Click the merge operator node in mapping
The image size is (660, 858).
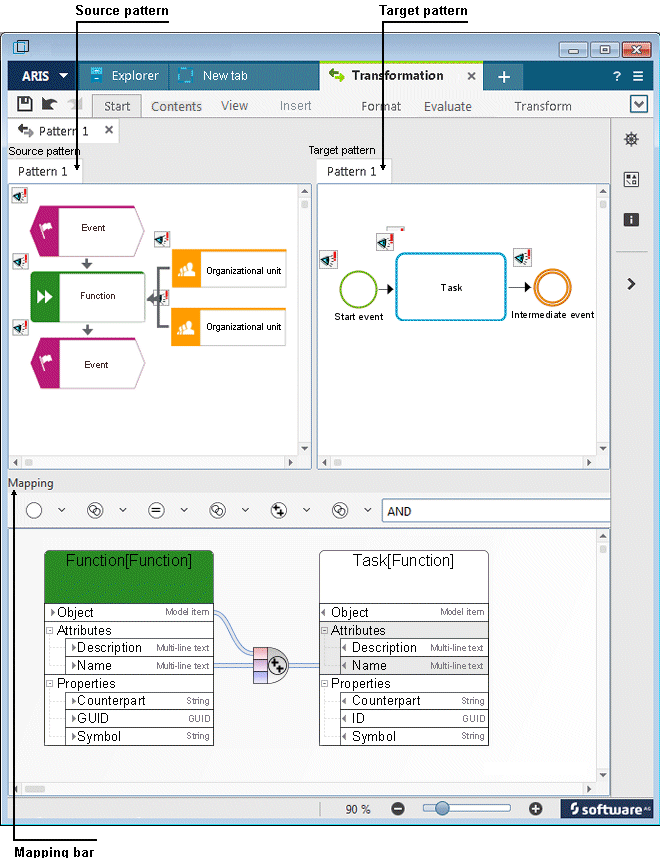pos(270,665)
